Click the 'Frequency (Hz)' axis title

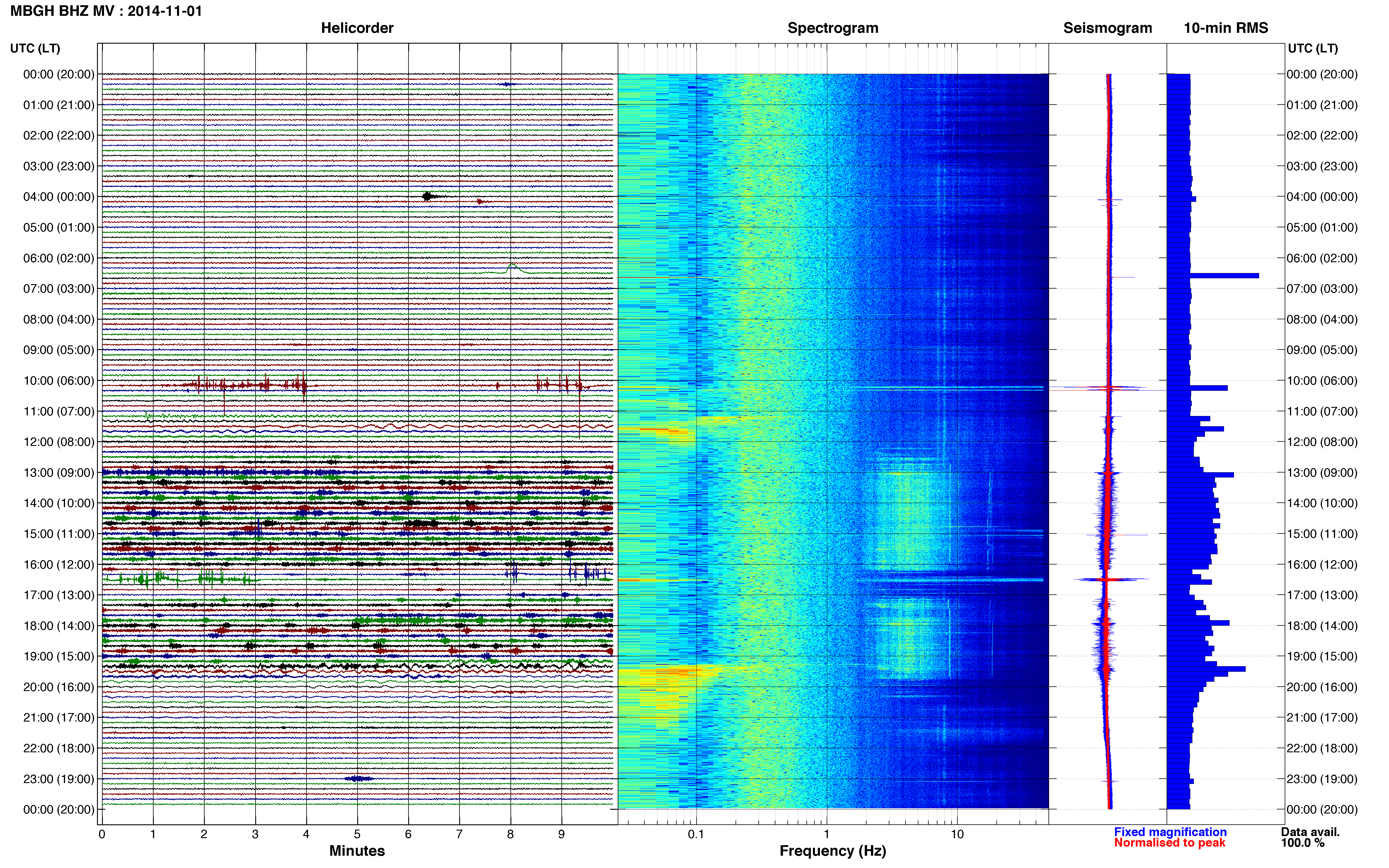pos(833,851)
